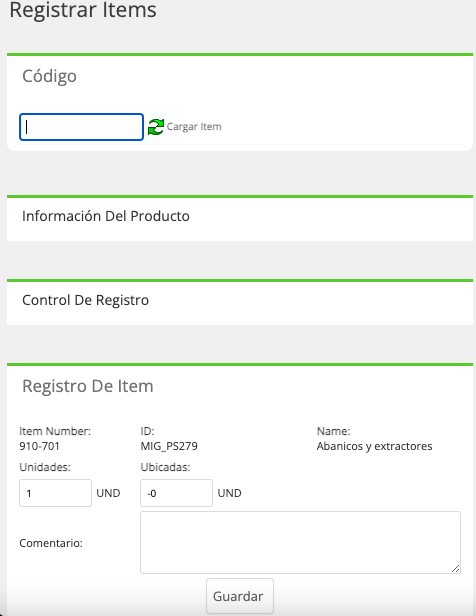Viewport: 476px width, 616px height.
Task: Click into the Unidades quantity field
Action: point(55,493)
